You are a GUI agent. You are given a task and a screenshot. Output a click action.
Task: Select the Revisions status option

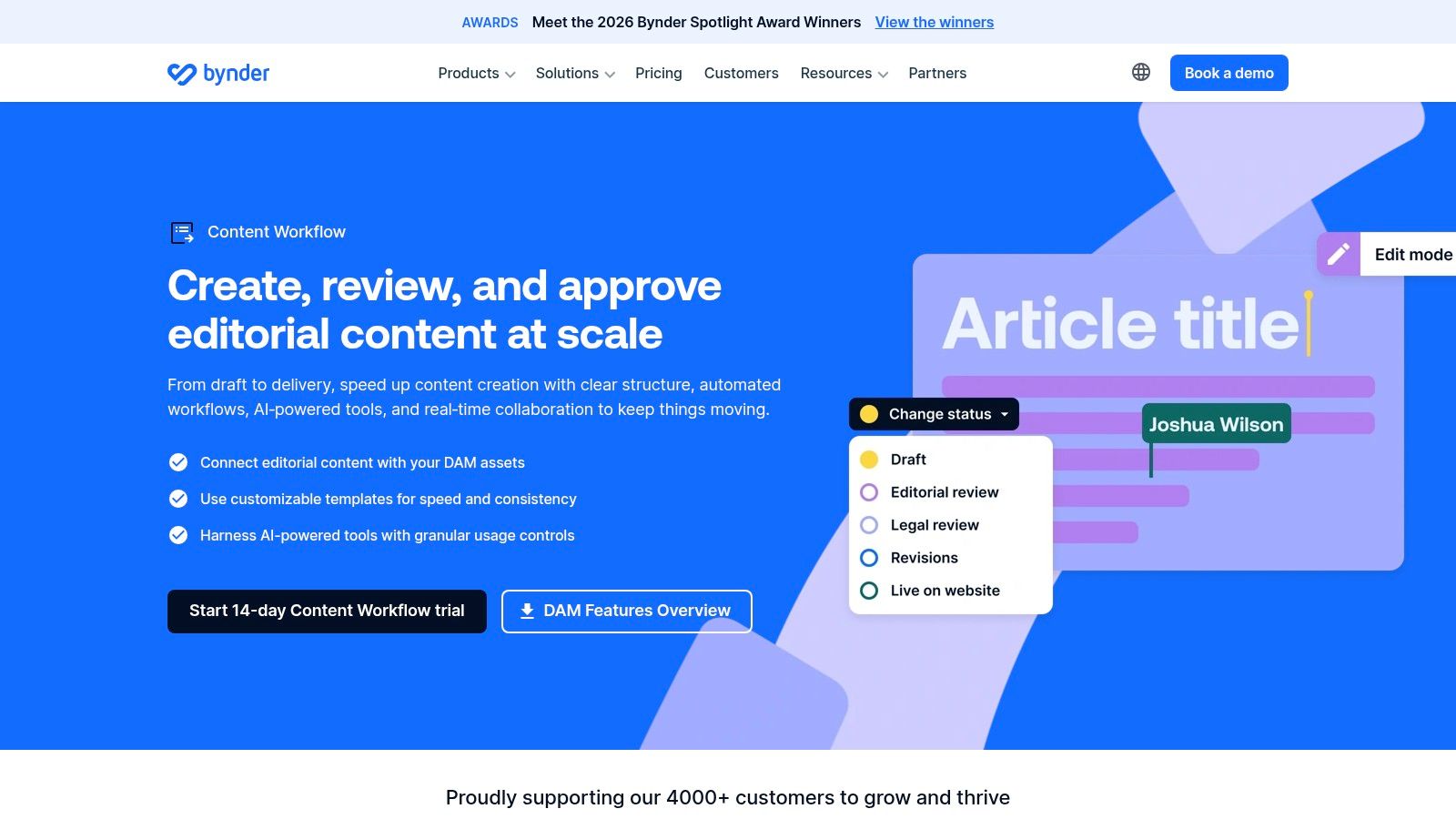click(951, 558)
